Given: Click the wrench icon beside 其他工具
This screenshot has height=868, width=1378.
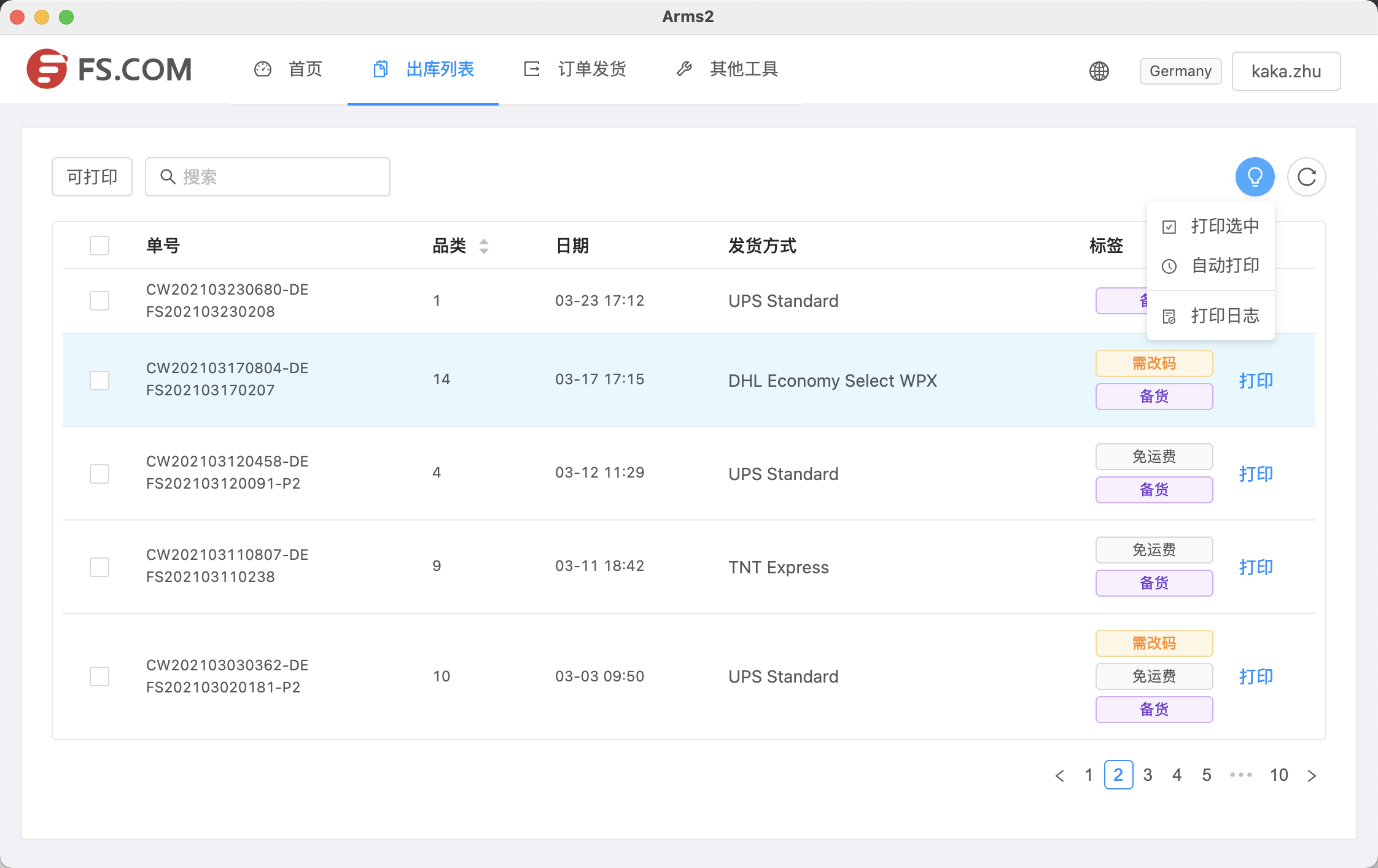Looking at the screenshot, I should [684, 69].
